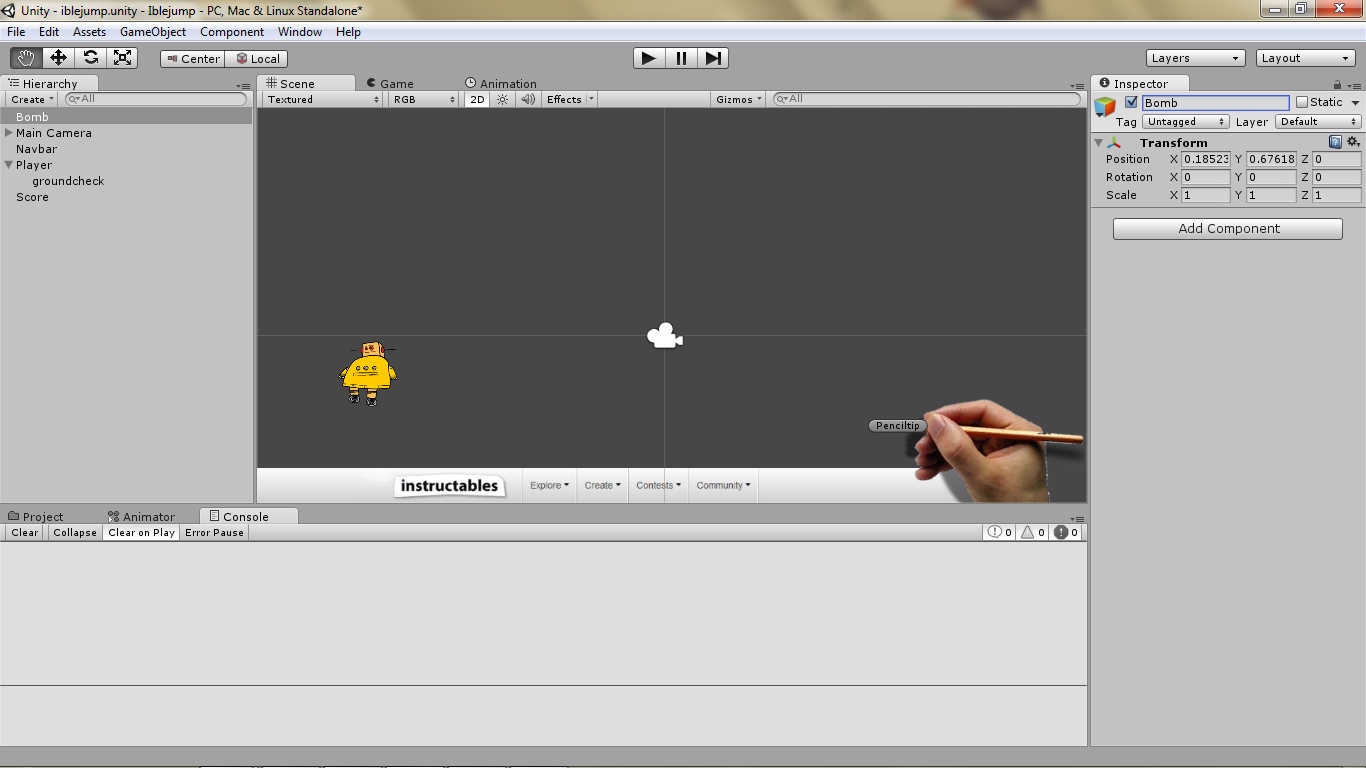The width and height of the screenshot is (1366, 768).
Task: Open the Hierarchy panel options menu icon
Action: click(x=244, y=86)
